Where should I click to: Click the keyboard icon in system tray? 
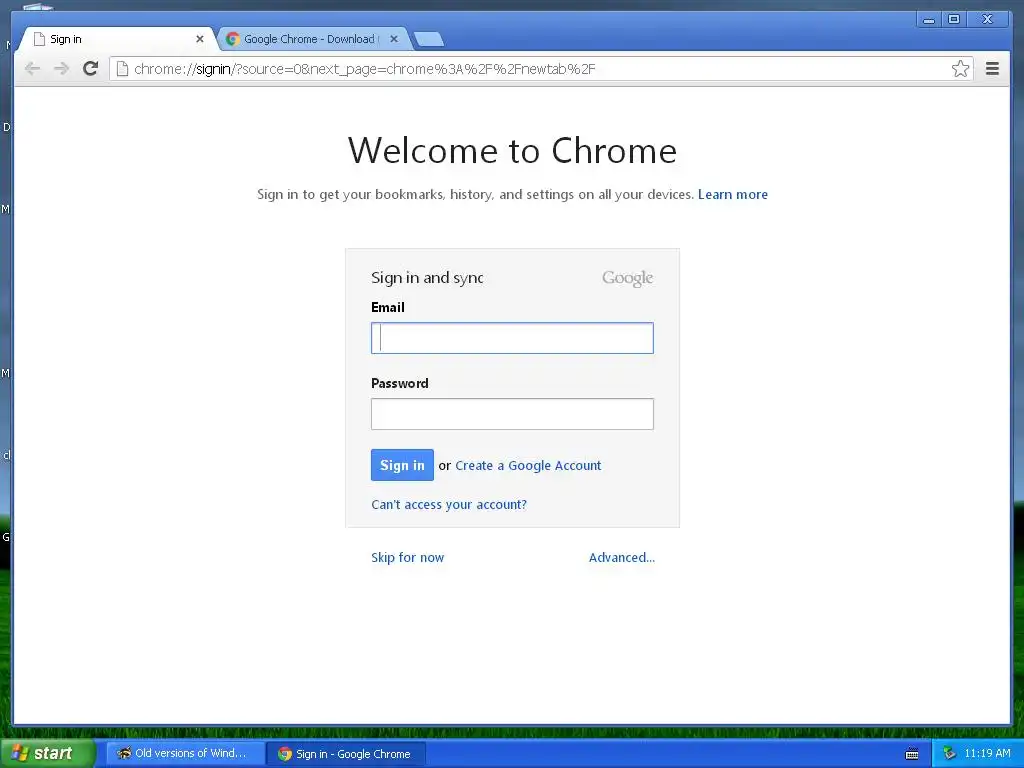(912, 754)
